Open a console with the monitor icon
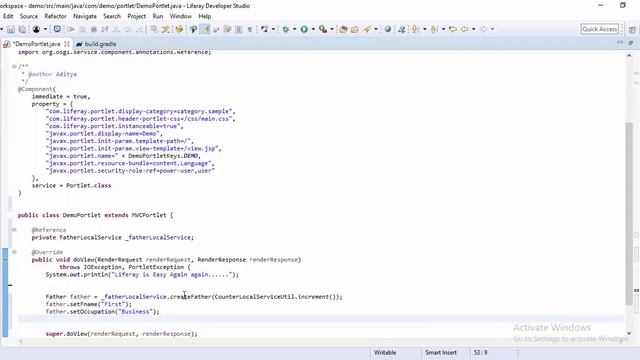The height and width of the screenshot is (360, 640). click(57, 29)
